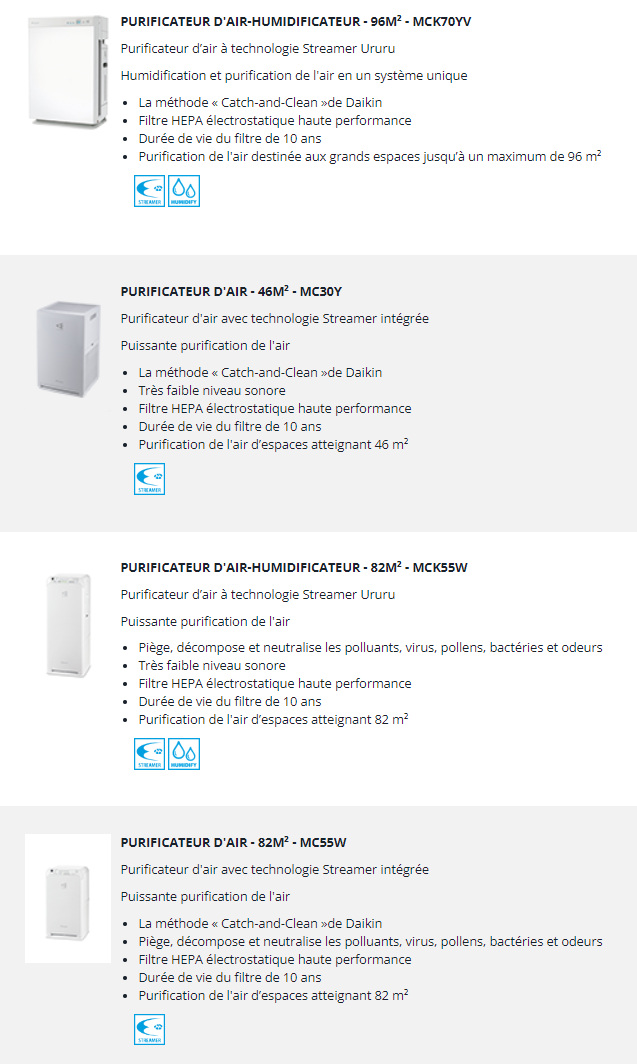This screenshot has height=1064, width=637.
Task: Open the 82M² MCK55W humidifier title
Action: pyautogui.click(x=294, y=567)
